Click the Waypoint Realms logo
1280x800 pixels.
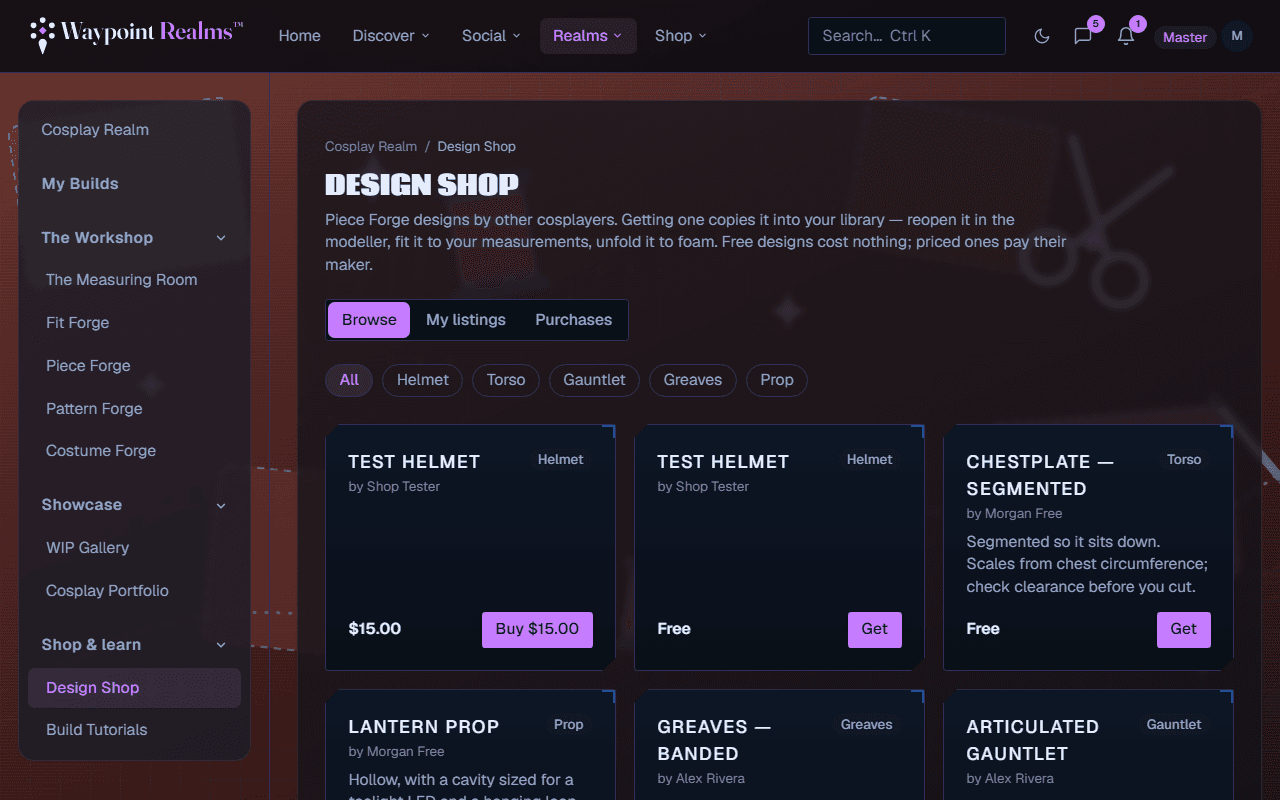pyautogui.click(x=136, y=35)
